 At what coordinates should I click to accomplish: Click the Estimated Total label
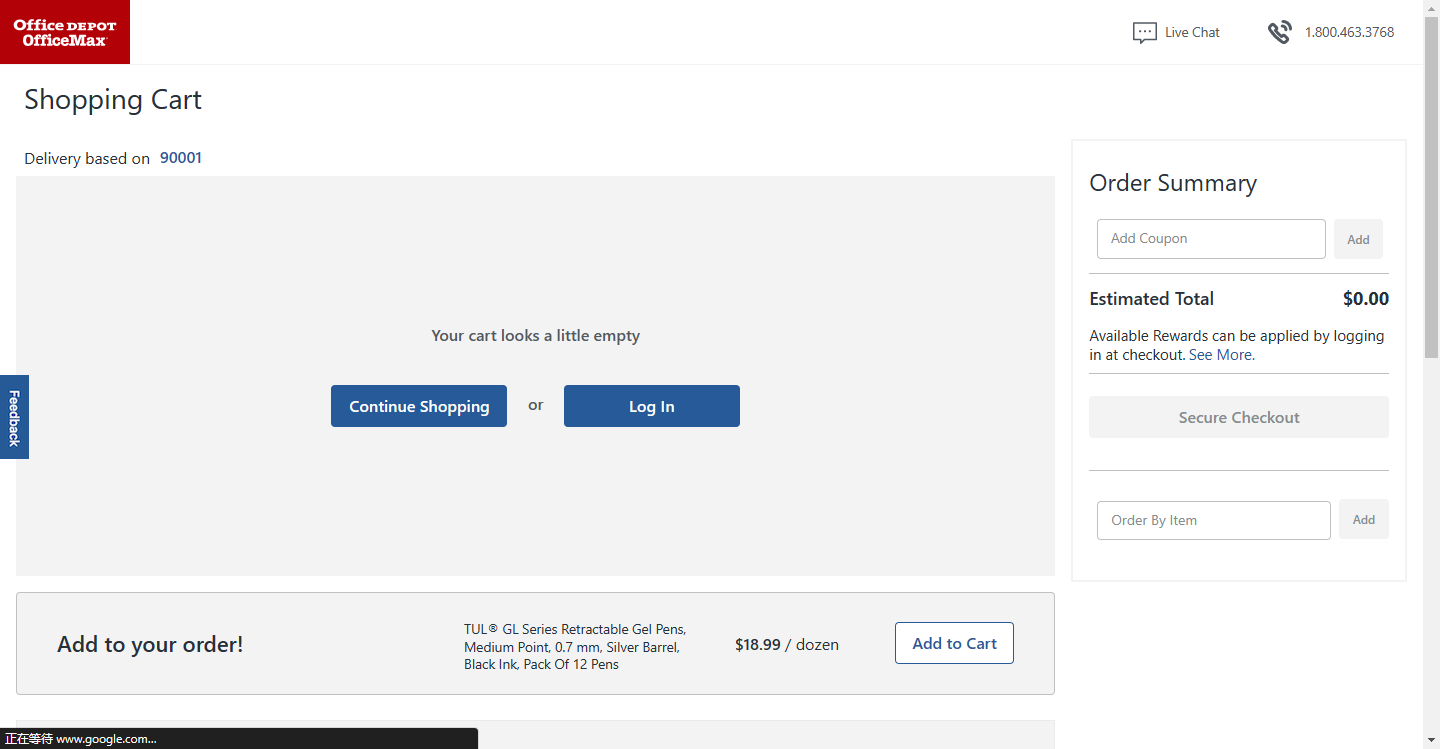coord(1151,299)
